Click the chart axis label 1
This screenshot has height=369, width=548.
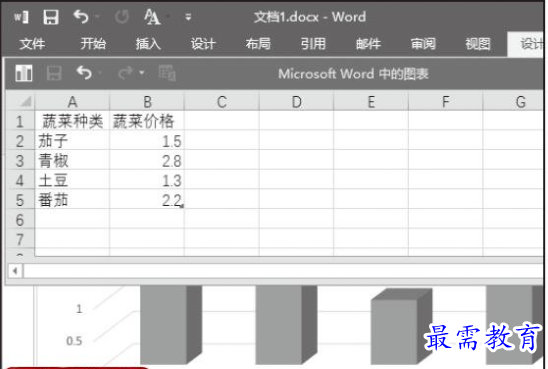pos(79,309)
